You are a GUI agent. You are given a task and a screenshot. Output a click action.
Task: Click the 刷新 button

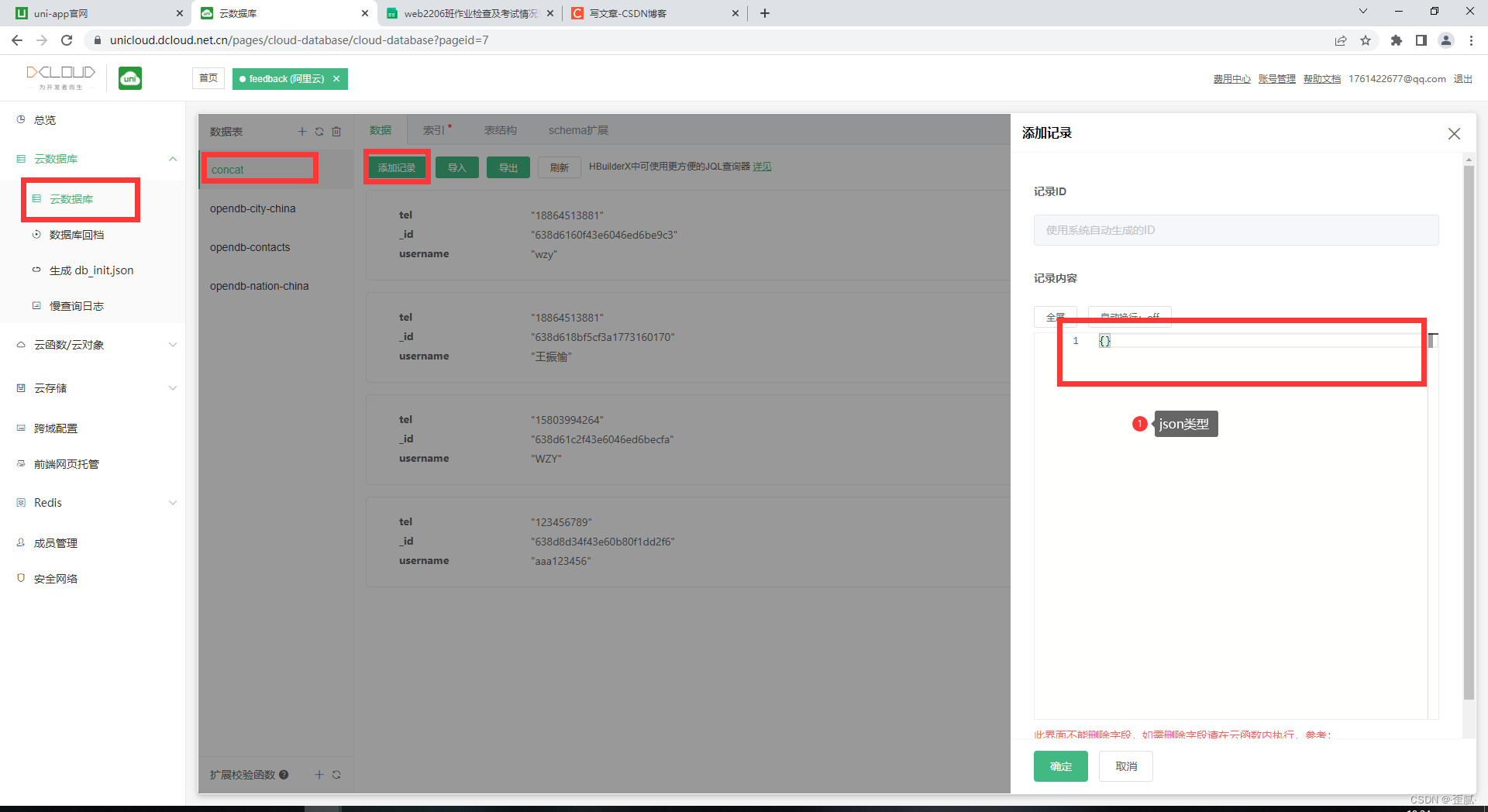[x=560, y=167]
